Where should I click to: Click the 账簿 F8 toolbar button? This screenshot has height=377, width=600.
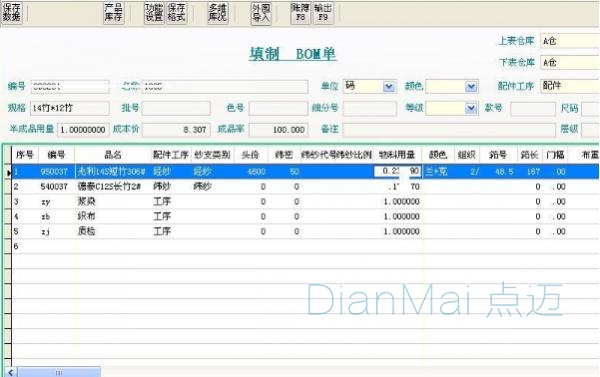tap(300, 13)
